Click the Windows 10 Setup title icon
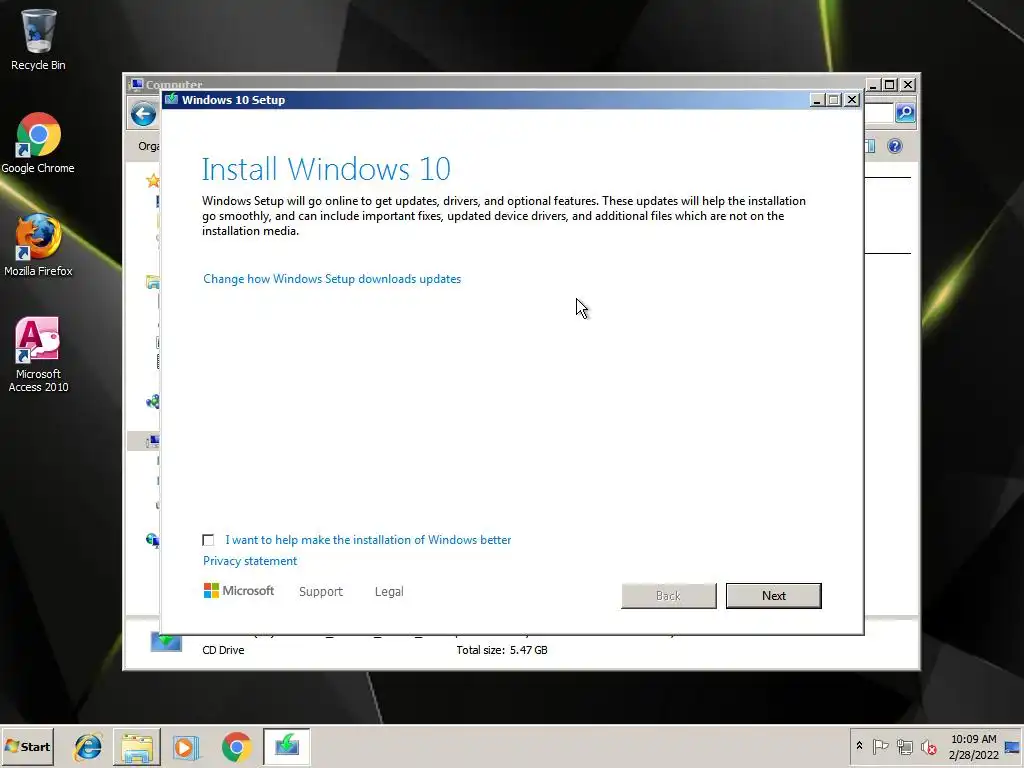Viewport: 1024px width, 768px height. click(172, 99)
